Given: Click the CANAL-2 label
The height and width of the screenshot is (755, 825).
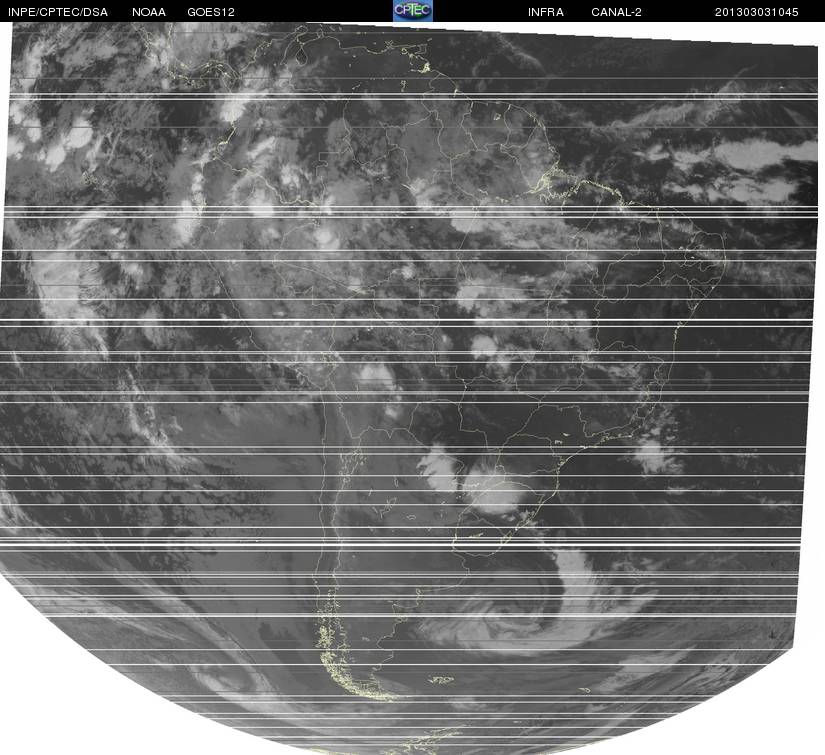Looking at the screenshot, I should (616, 12).
